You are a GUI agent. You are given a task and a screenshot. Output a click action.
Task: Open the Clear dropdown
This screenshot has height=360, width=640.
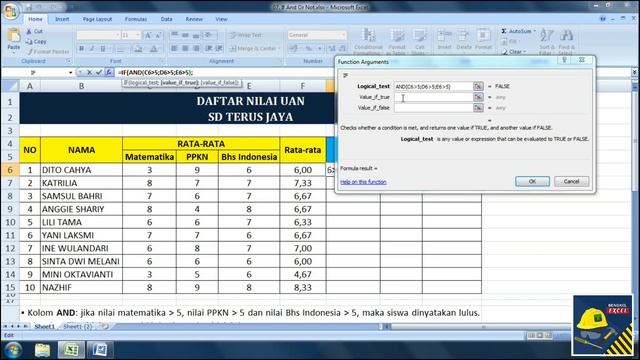[x=515, y=52]
